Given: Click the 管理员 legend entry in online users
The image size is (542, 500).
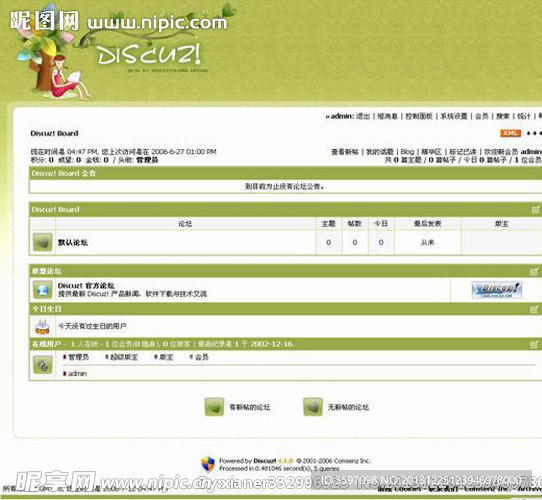Looking at the screenshot, I should pos(78,357).
